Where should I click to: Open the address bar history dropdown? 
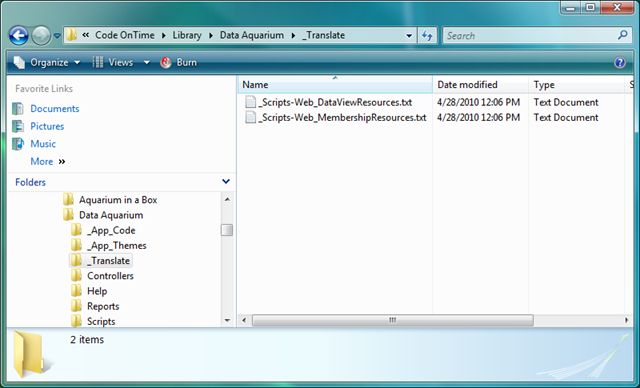coord(409,36)
